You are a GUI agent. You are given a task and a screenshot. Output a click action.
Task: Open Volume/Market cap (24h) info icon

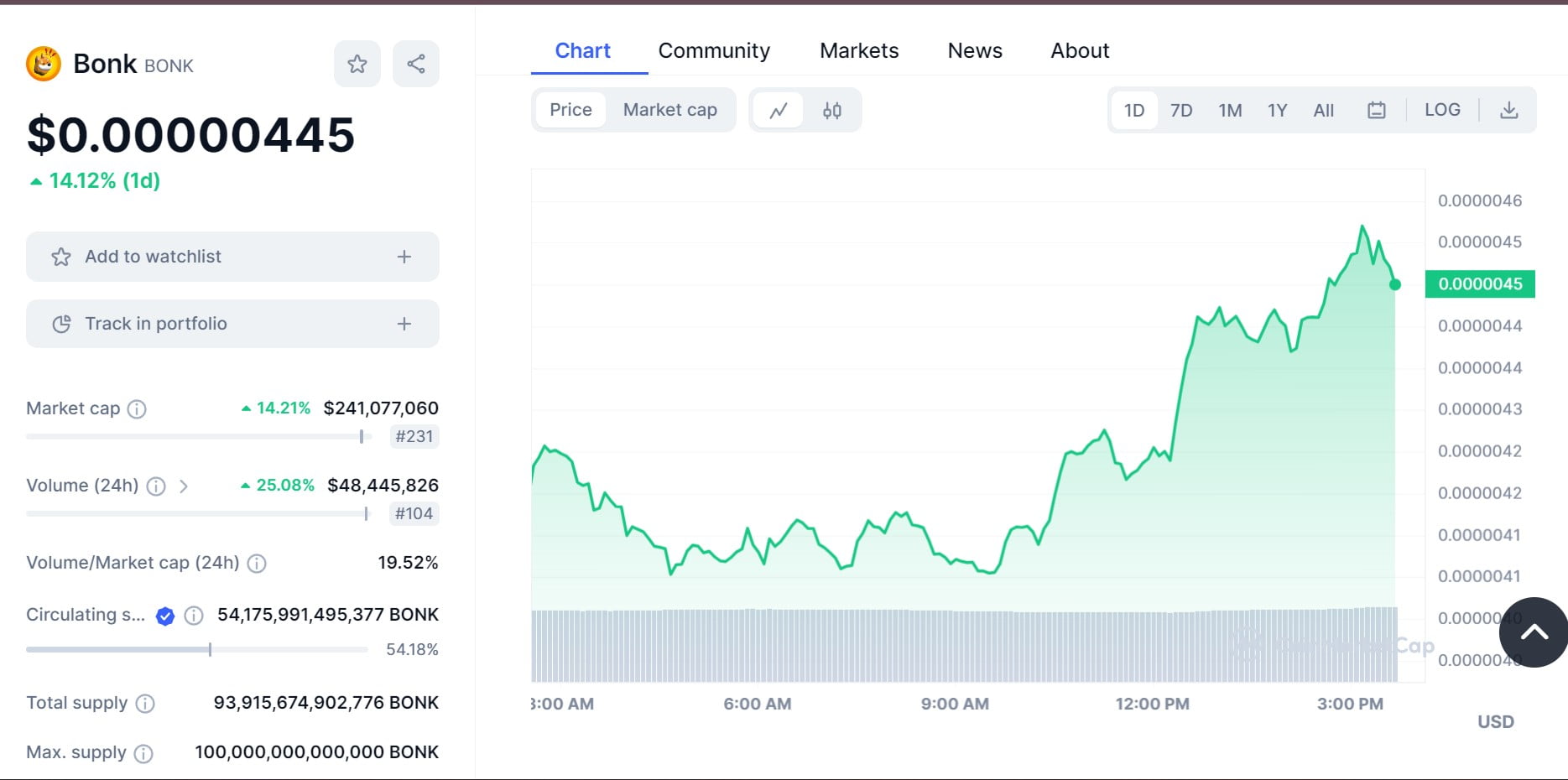tap(257, 564)
